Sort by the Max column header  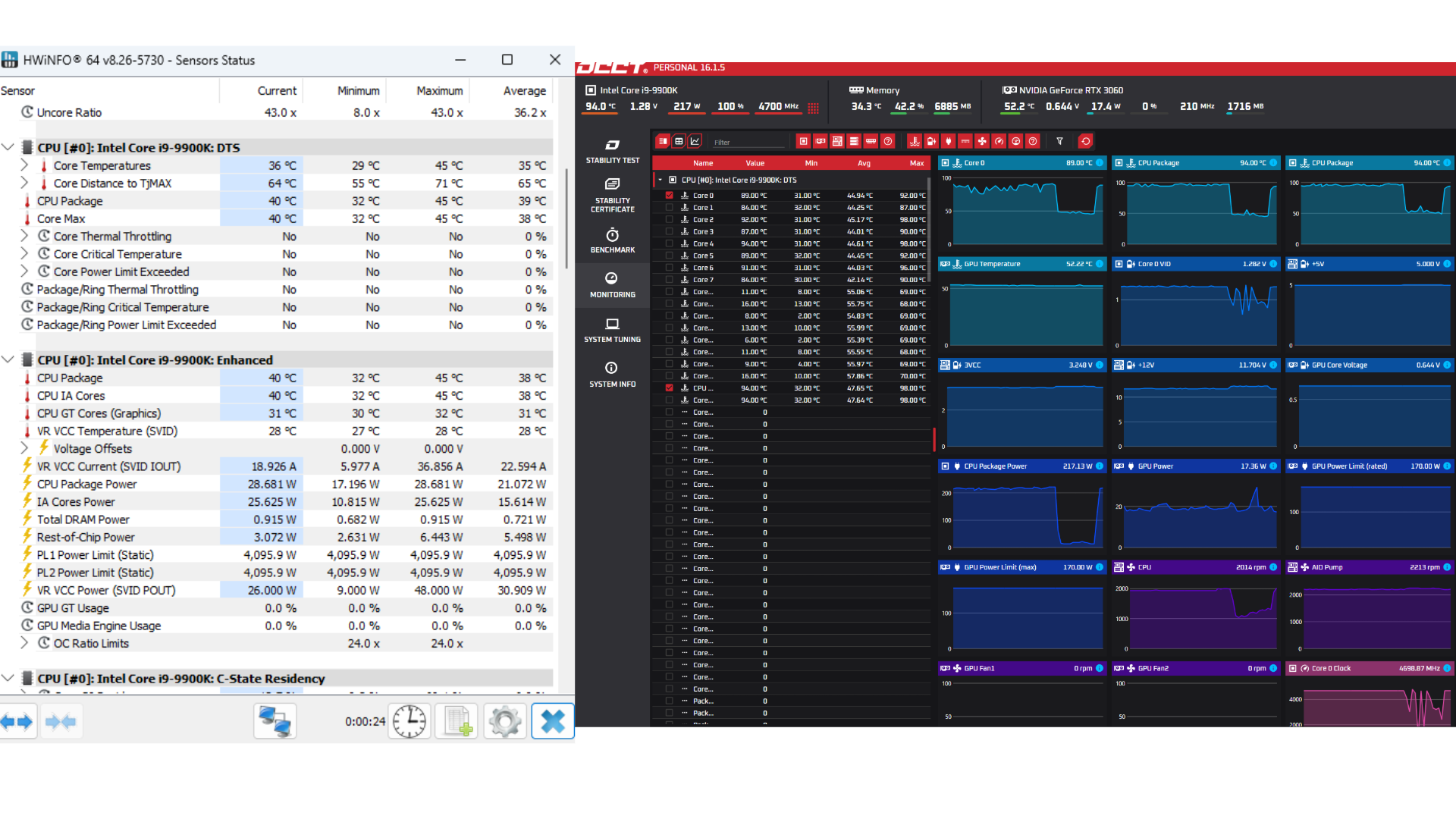(916, 163)
